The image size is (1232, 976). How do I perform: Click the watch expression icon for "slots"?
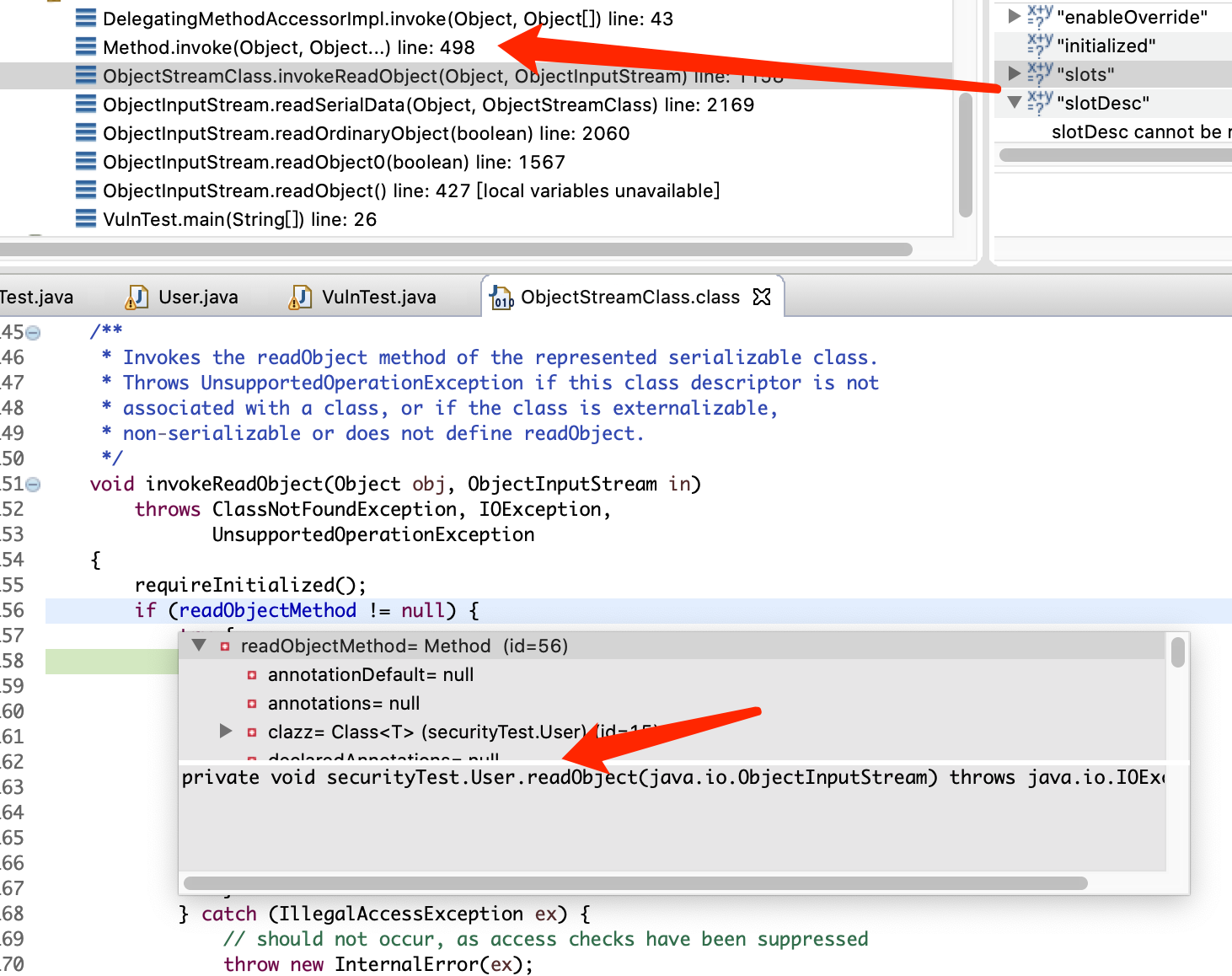coord(1040,73)
